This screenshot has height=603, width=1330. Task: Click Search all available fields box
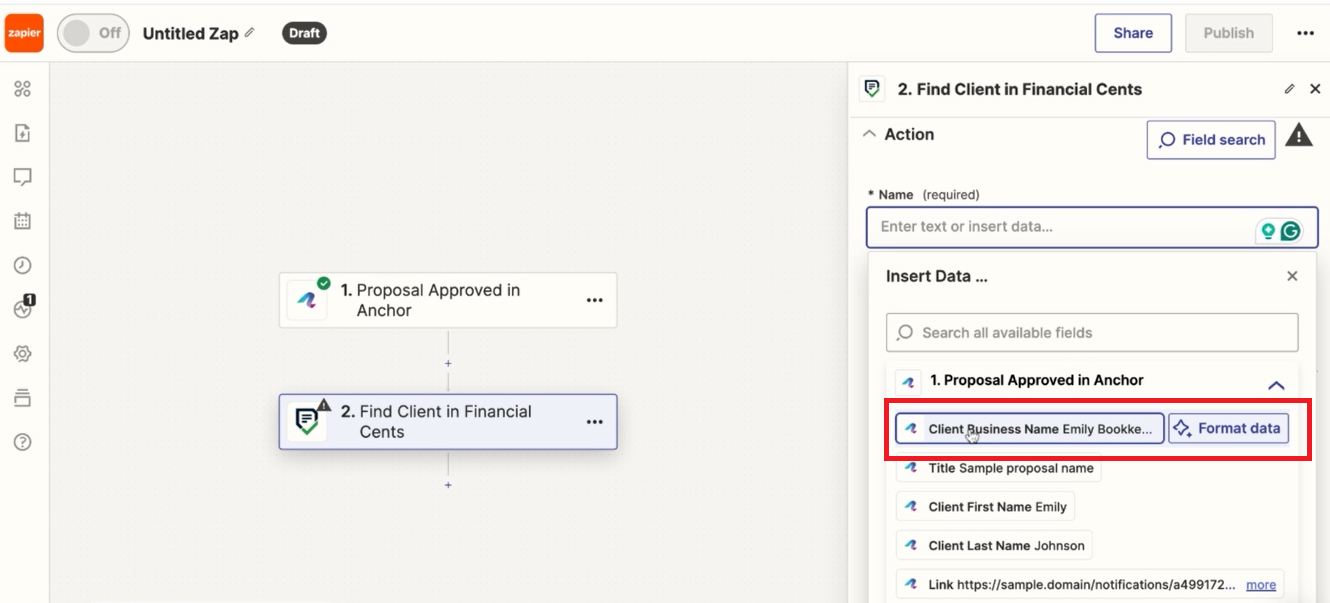pos(1092,332)
